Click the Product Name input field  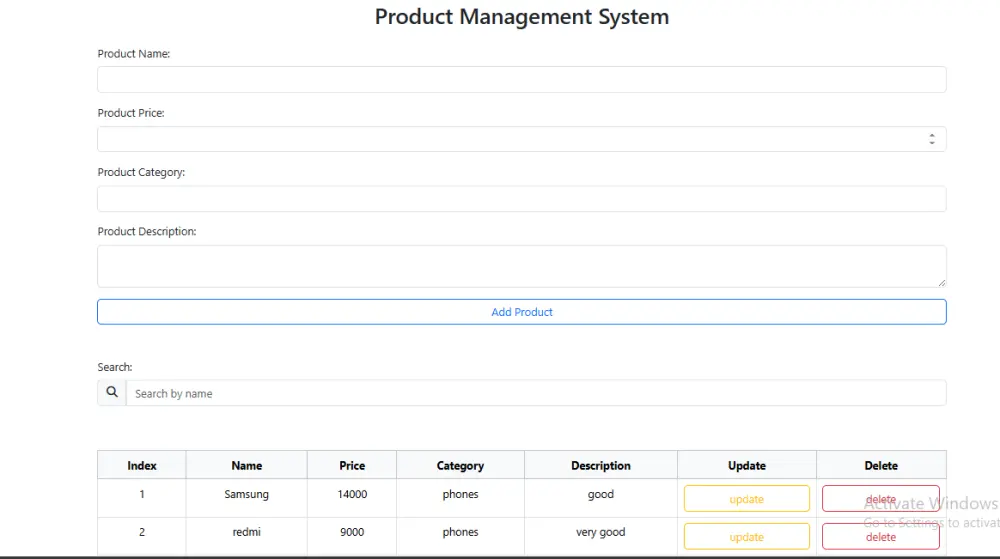click(x=521, y=80)
